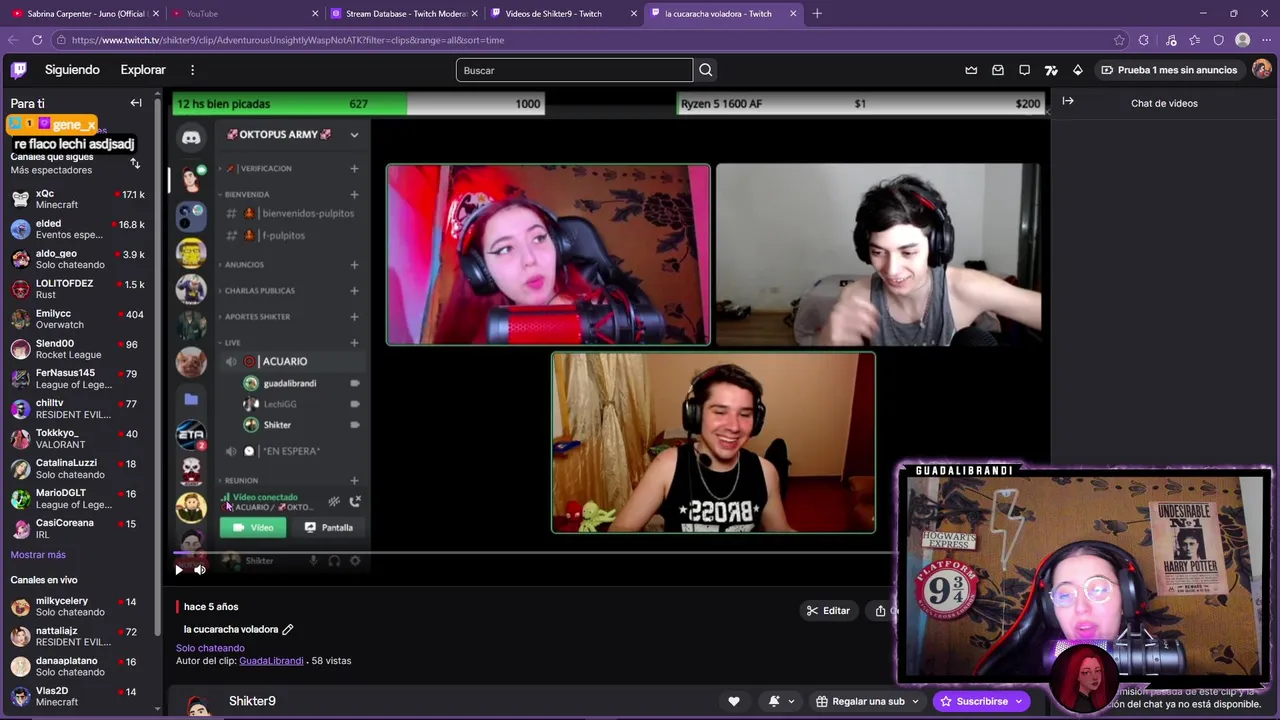Open Vias2D live channel
Image resolution: width=1280 pixels, height=720 pixels.
pos(78,696)
